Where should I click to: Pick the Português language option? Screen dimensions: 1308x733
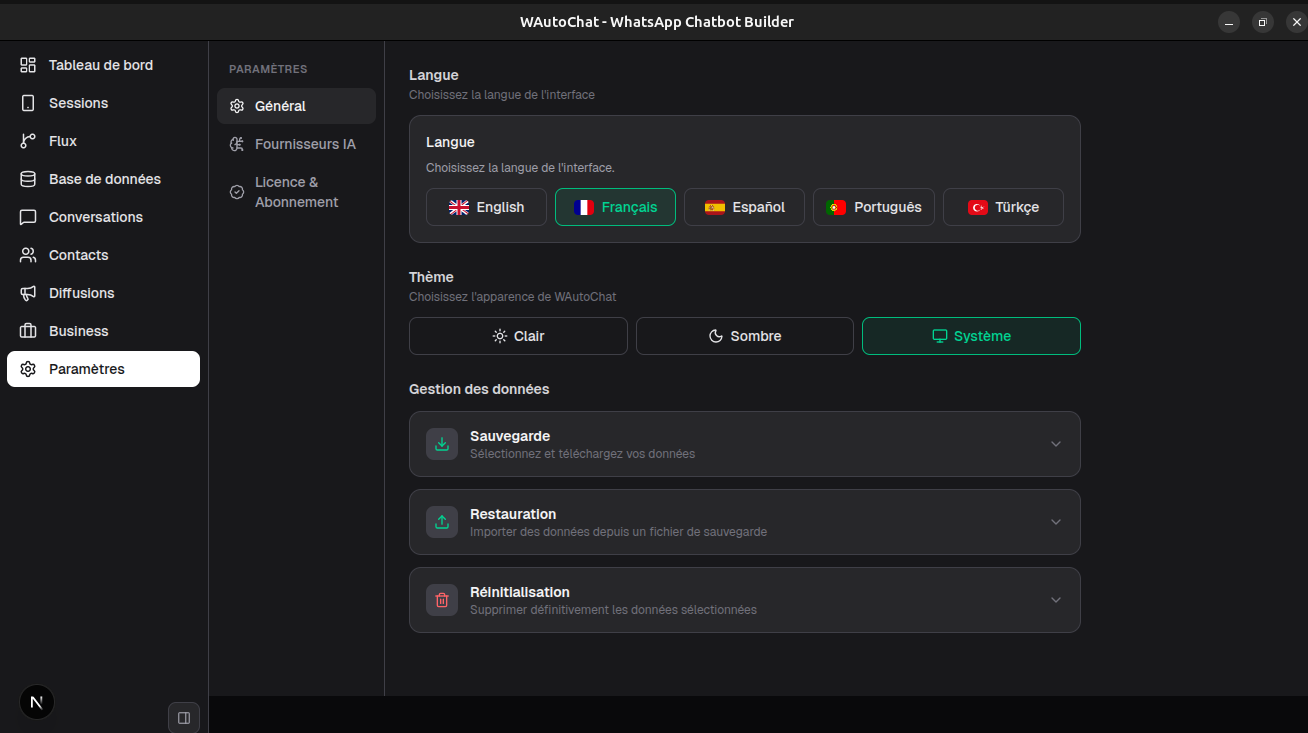click(874, 207)
